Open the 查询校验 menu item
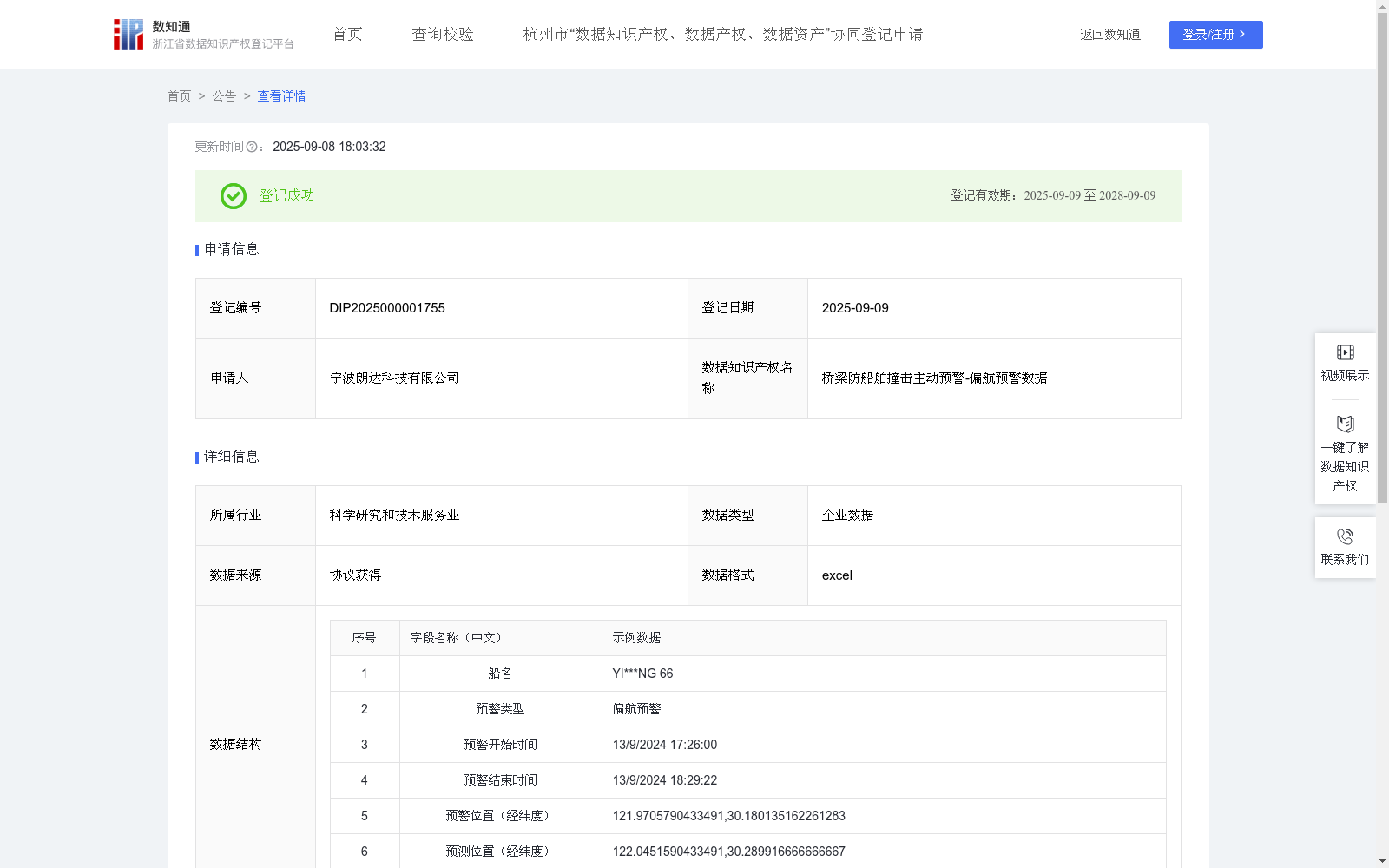 443,35
